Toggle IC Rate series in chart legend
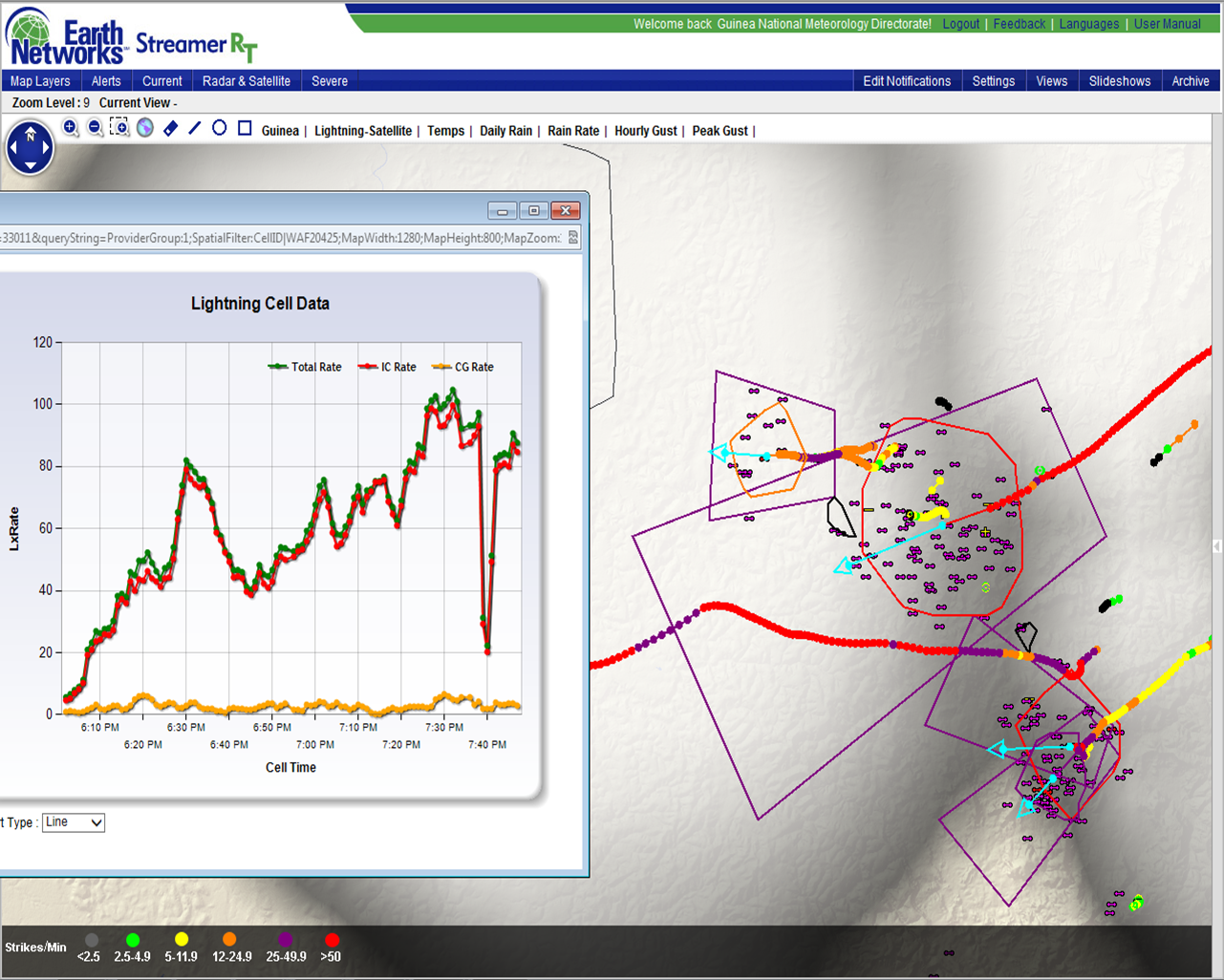 (x=388, y=367)
